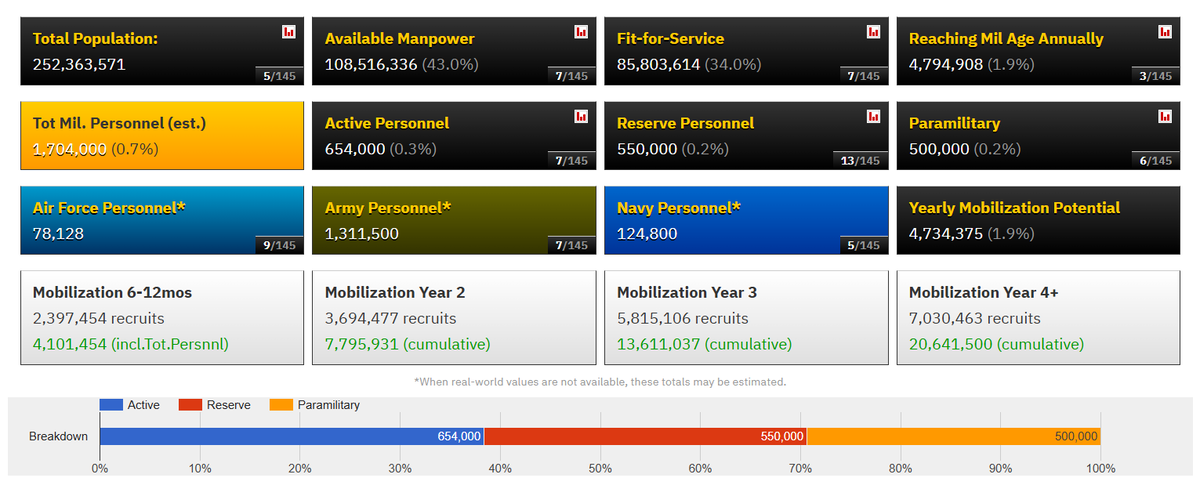Viewport: 1200px width, 485px height.
Task: Select the Army Personnel card
Action: pos(454,220)
